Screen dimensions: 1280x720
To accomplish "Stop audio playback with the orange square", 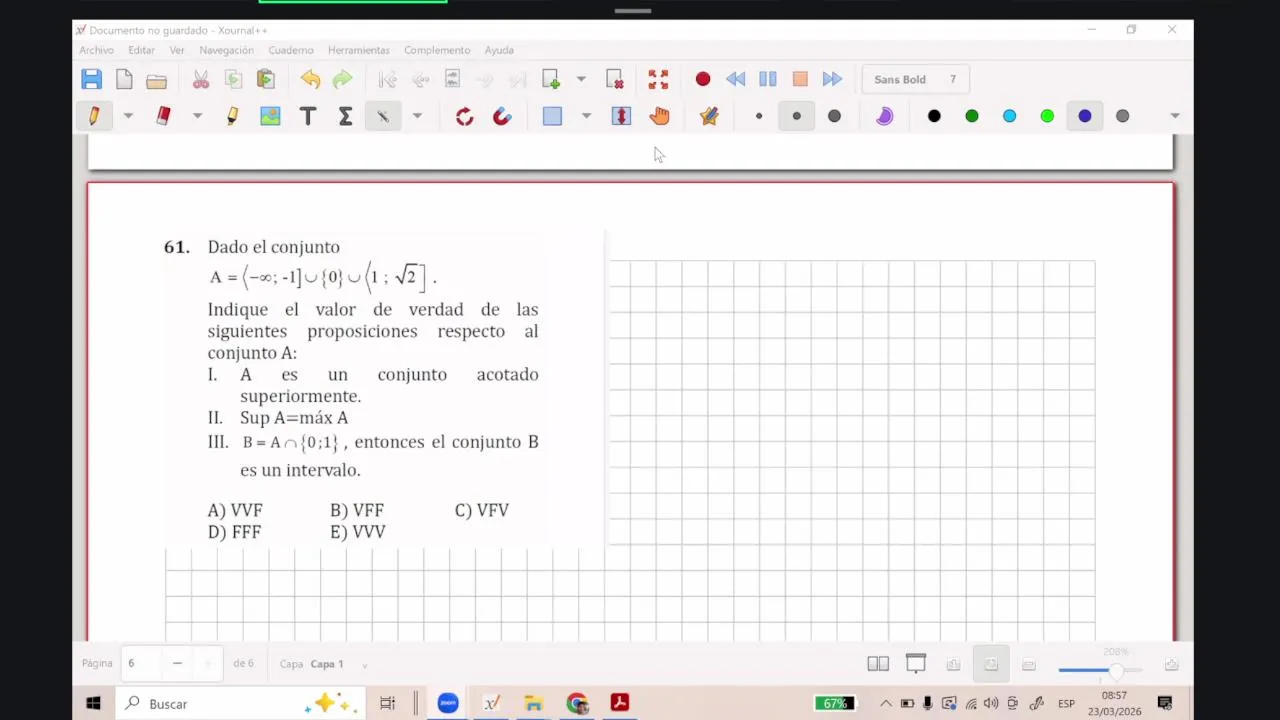I will [800, 79].
